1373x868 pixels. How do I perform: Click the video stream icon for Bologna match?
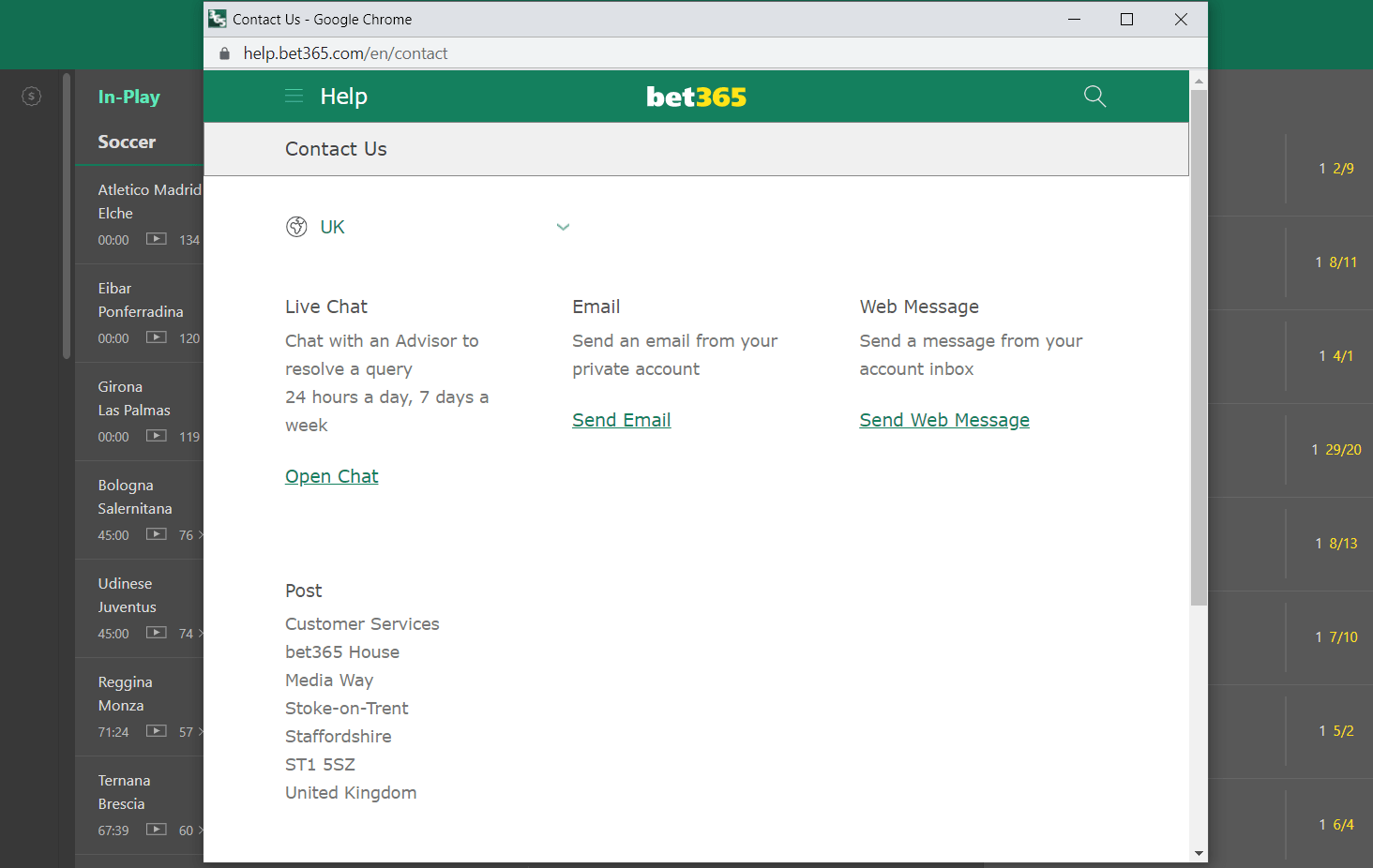pos(157,534)
